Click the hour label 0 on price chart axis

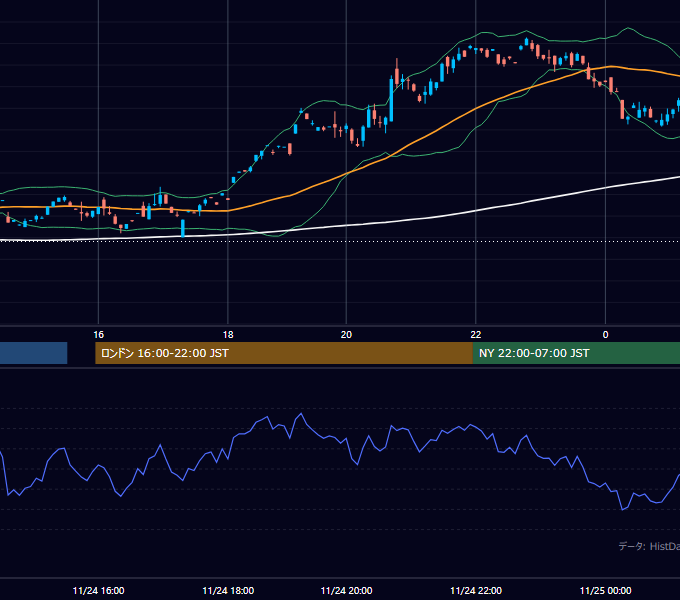(605, 335)
